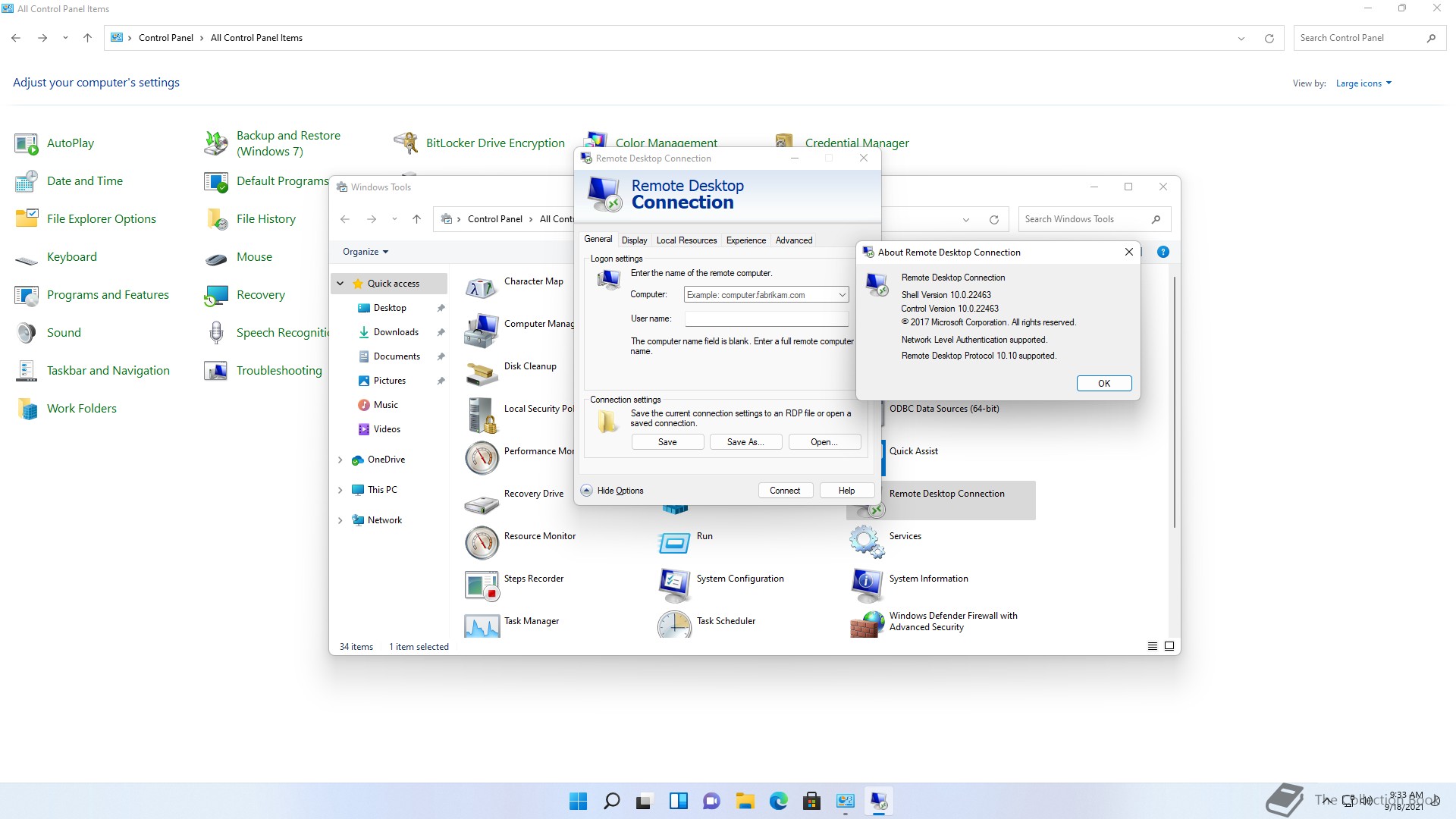Open Resource Monitor icon
This screenshot has height=819, width=1456.
[x=482, y=543]
